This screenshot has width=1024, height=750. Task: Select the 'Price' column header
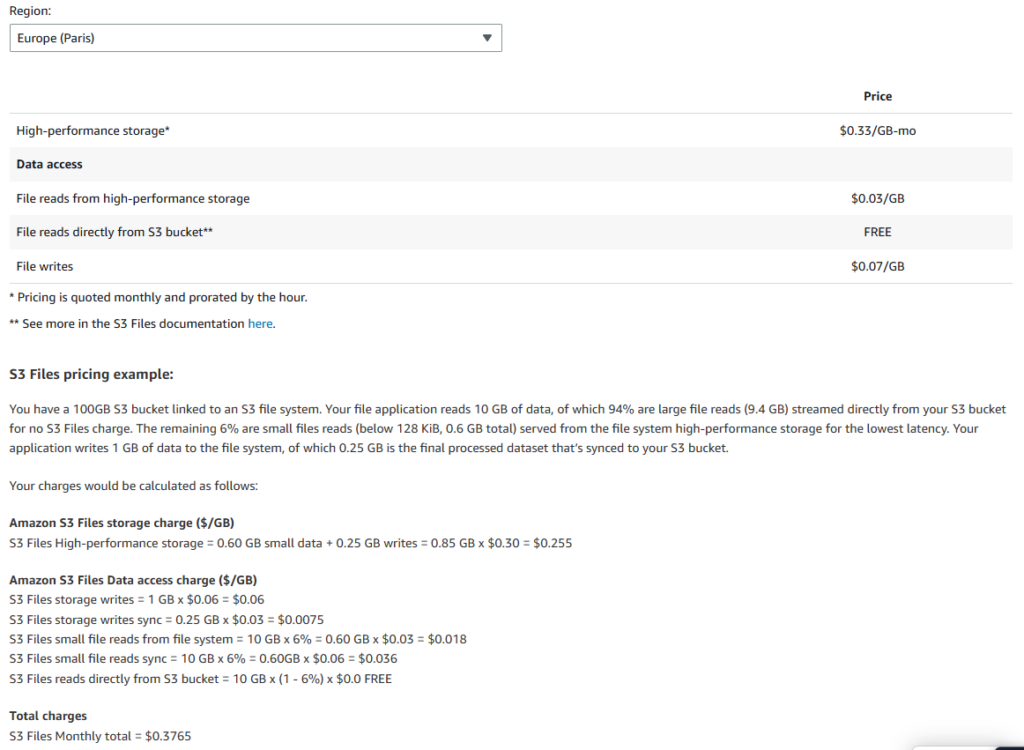(877, 96)
